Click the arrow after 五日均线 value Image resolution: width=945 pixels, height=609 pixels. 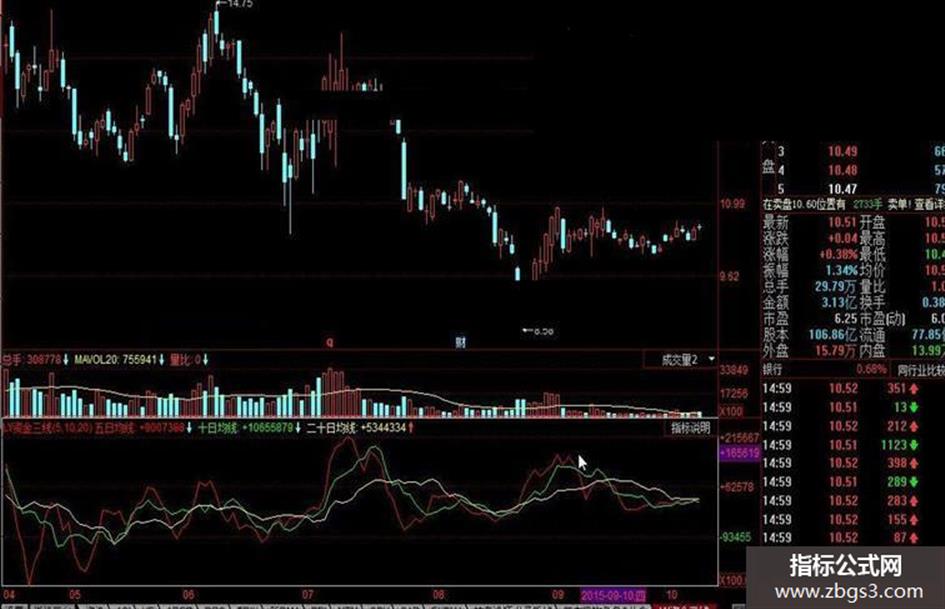[189, 428]
